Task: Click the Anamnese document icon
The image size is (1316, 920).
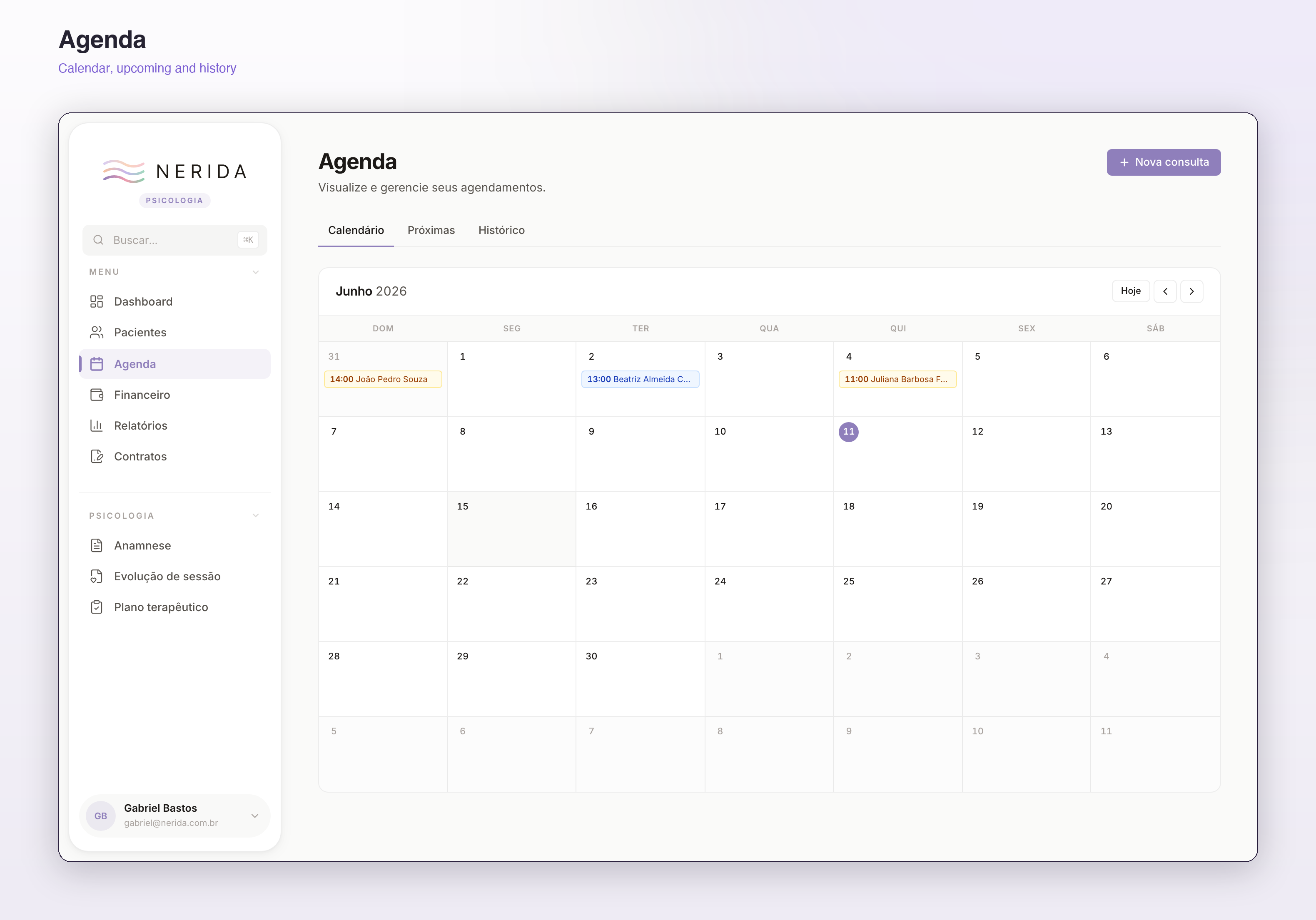Action: click(x=96, y=545)
